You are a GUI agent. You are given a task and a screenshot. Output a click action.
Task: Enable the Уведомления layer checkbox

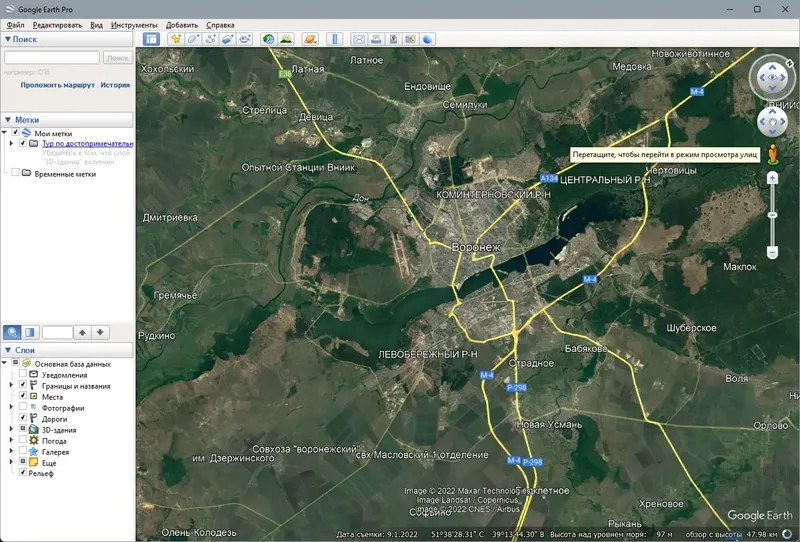23,374
